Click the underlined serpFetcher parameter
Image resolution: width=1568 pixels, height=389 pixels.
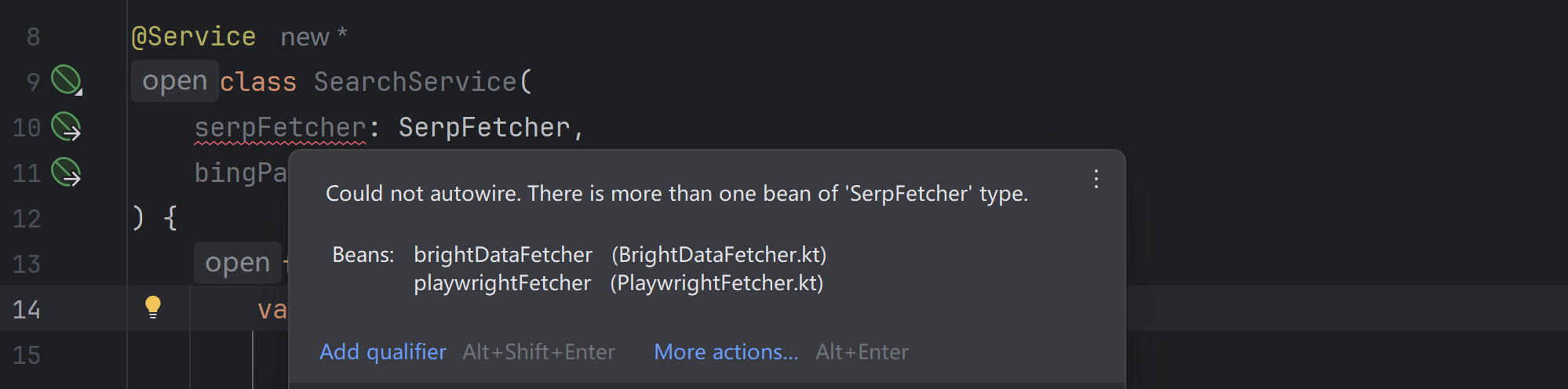click(x=280, y=127)
